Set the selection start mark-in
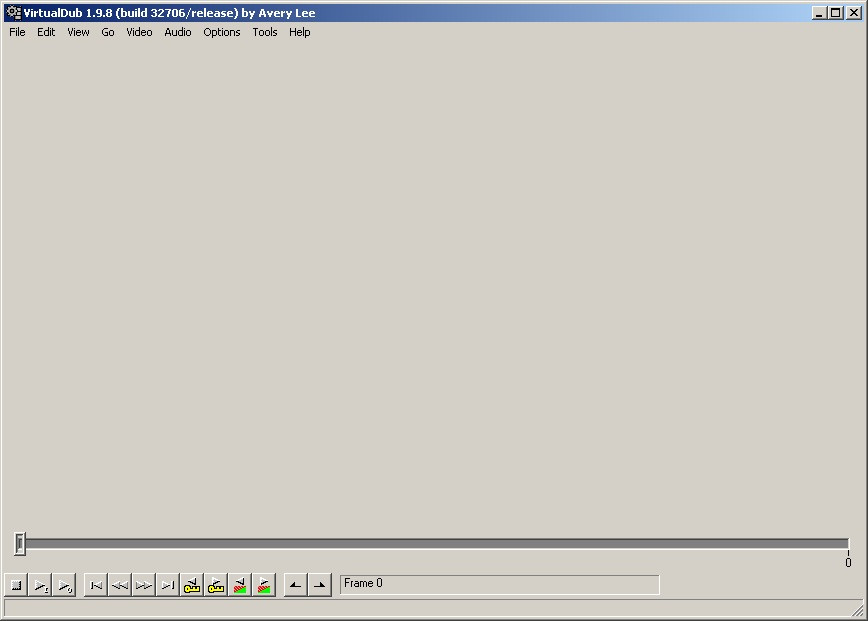Viewport: 868px width, 621px height. (x=296, y=585)
